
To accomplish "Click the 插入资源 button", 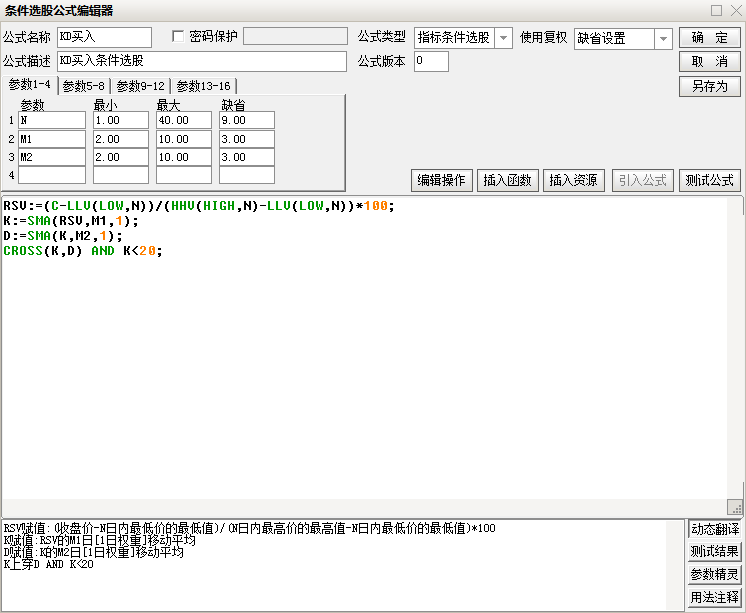I will [x=574, y=180].
